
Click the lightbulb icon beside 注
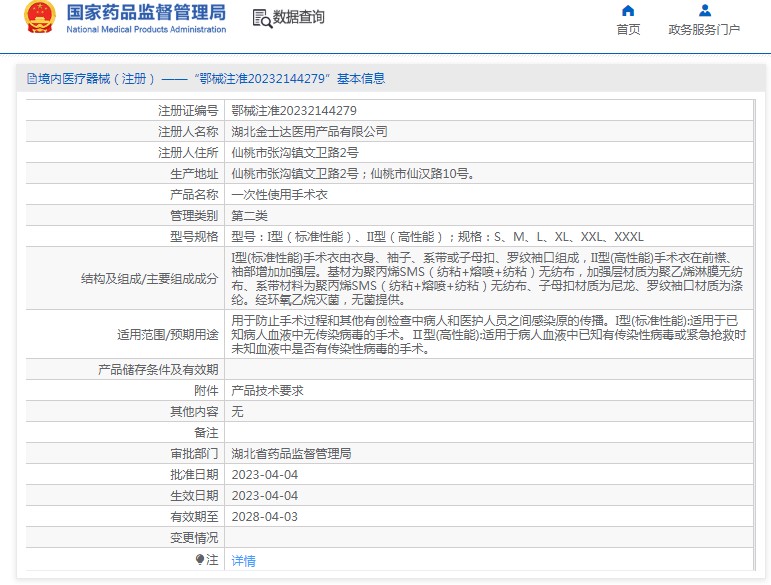[x=200, y=559]
